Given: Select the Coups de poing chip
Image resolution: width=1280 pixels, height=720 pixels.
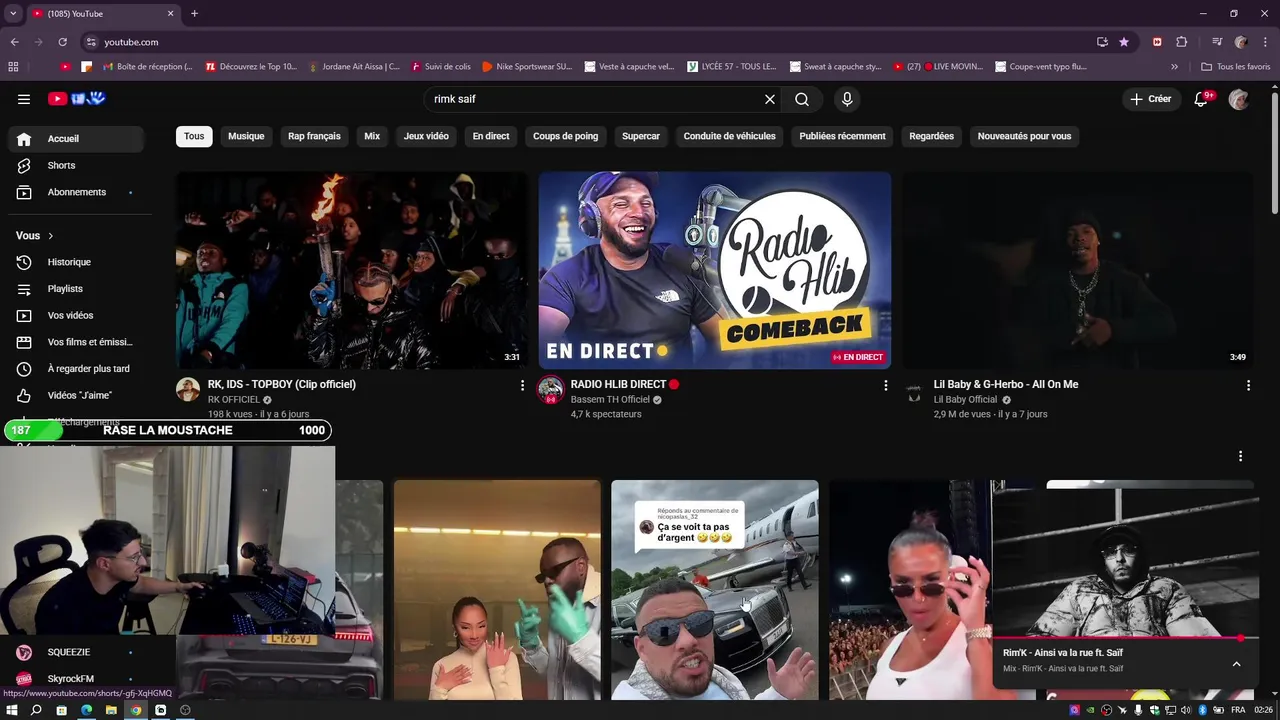Looking at the screenshot, I should [x=565, y=136].
